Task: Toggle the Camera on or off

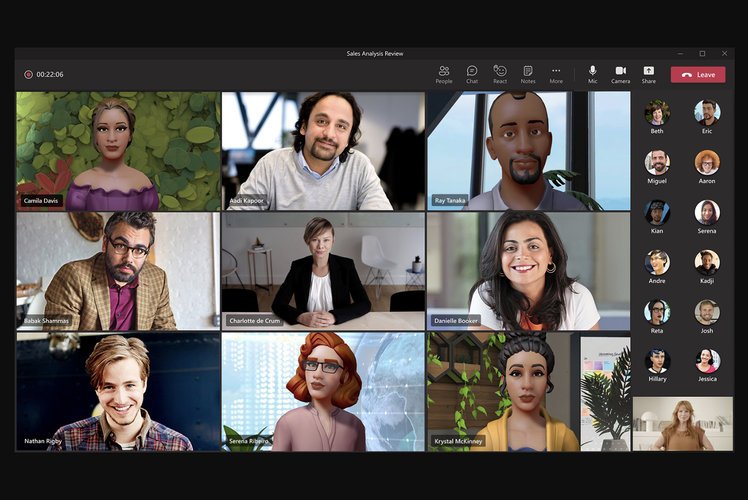Action: 621,74
